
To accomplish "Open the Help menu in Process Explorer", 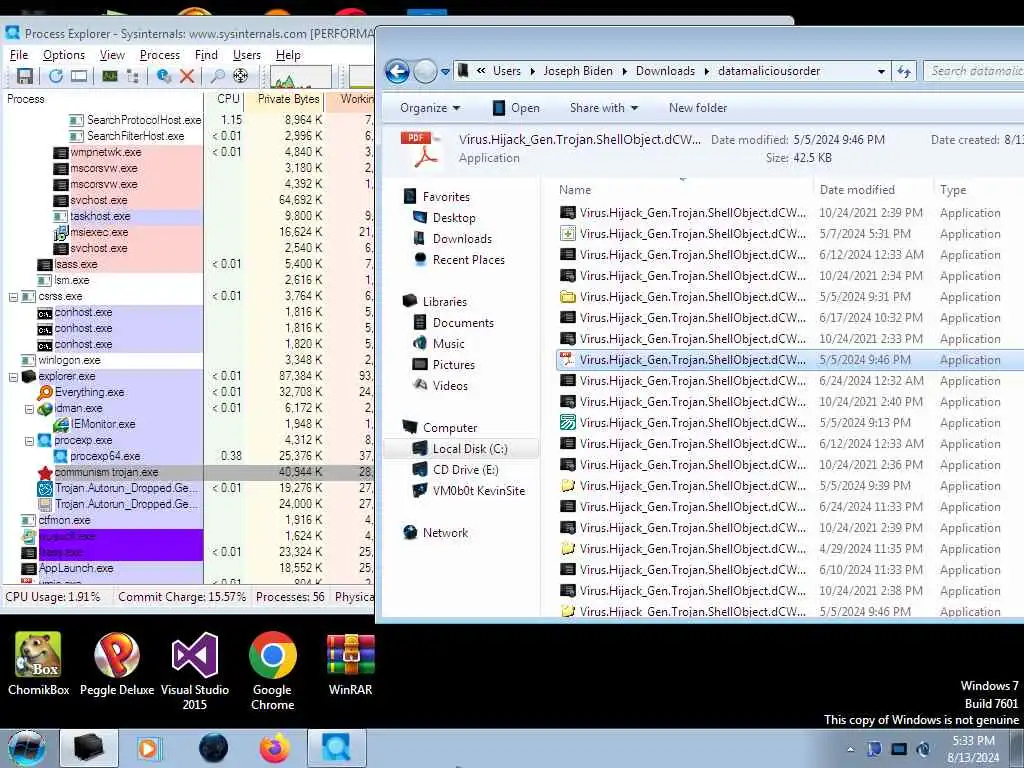I will (x=288, y=55).
